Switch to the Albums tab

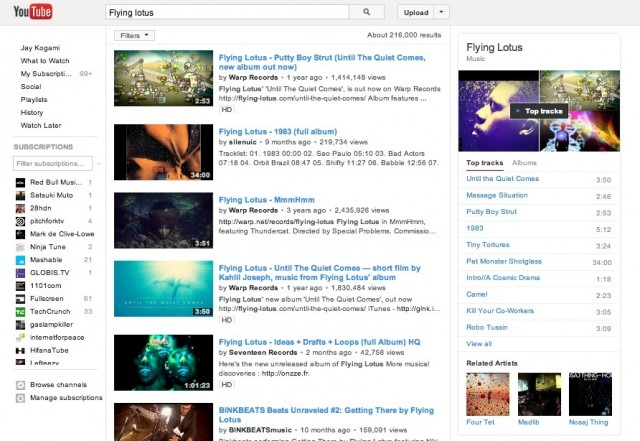coord(524,162)
